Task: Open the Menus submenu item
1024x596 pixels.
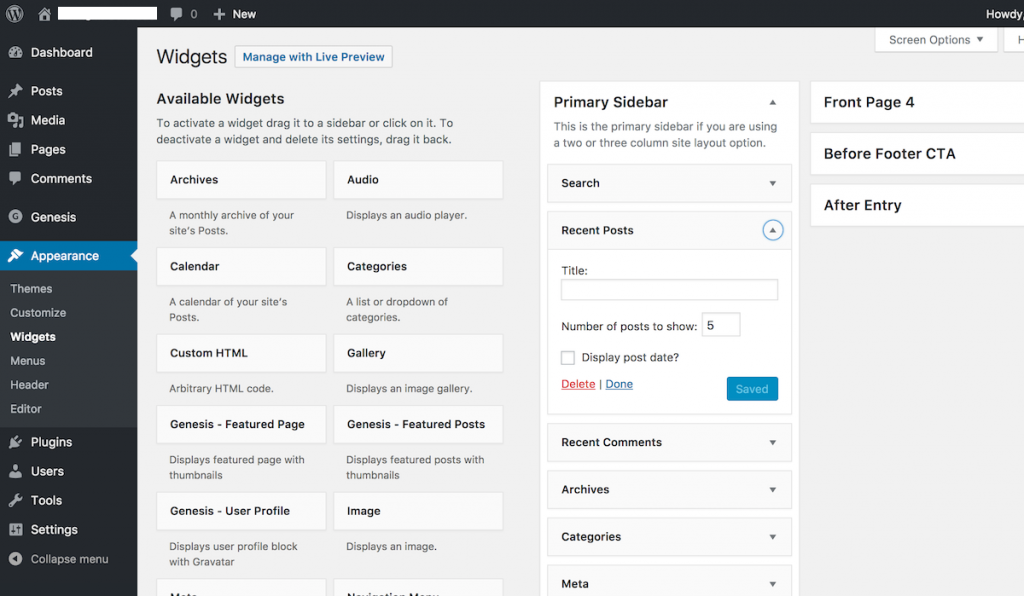Action: 27,361
